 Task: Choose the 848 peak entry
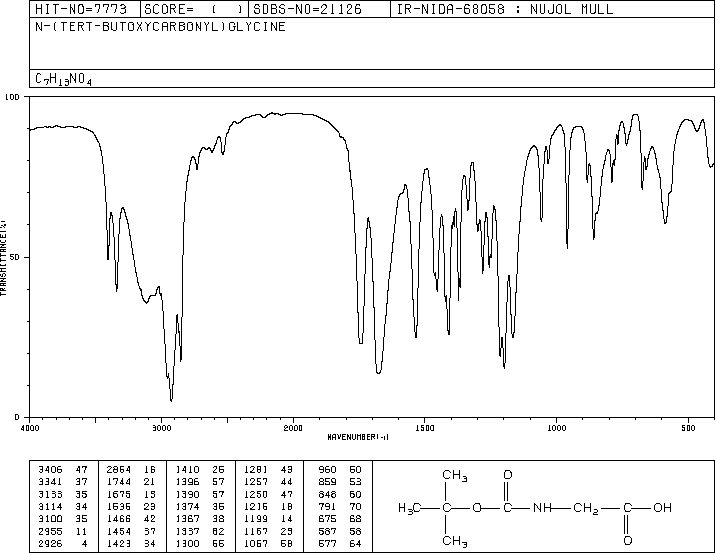[x=327, y=494]
